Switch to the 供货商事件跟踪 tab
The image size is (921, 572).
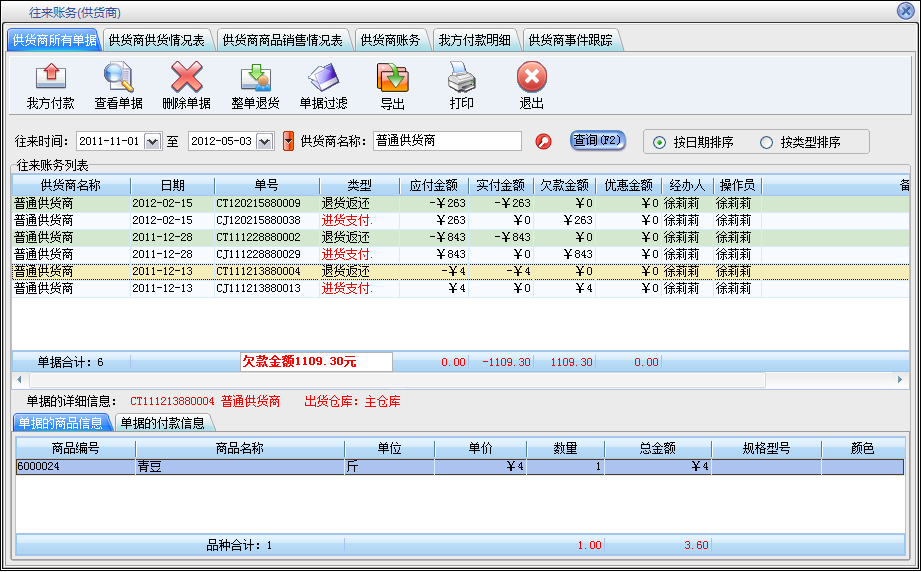point(572,40)
